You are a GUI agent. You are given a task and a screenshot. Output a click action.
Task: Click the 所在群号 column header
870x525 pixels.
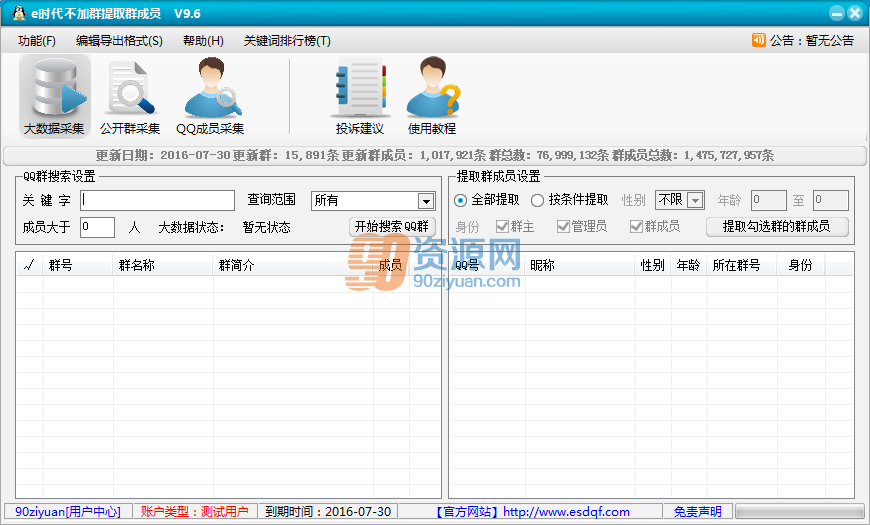pyautogui.click(x=742, y=265)
